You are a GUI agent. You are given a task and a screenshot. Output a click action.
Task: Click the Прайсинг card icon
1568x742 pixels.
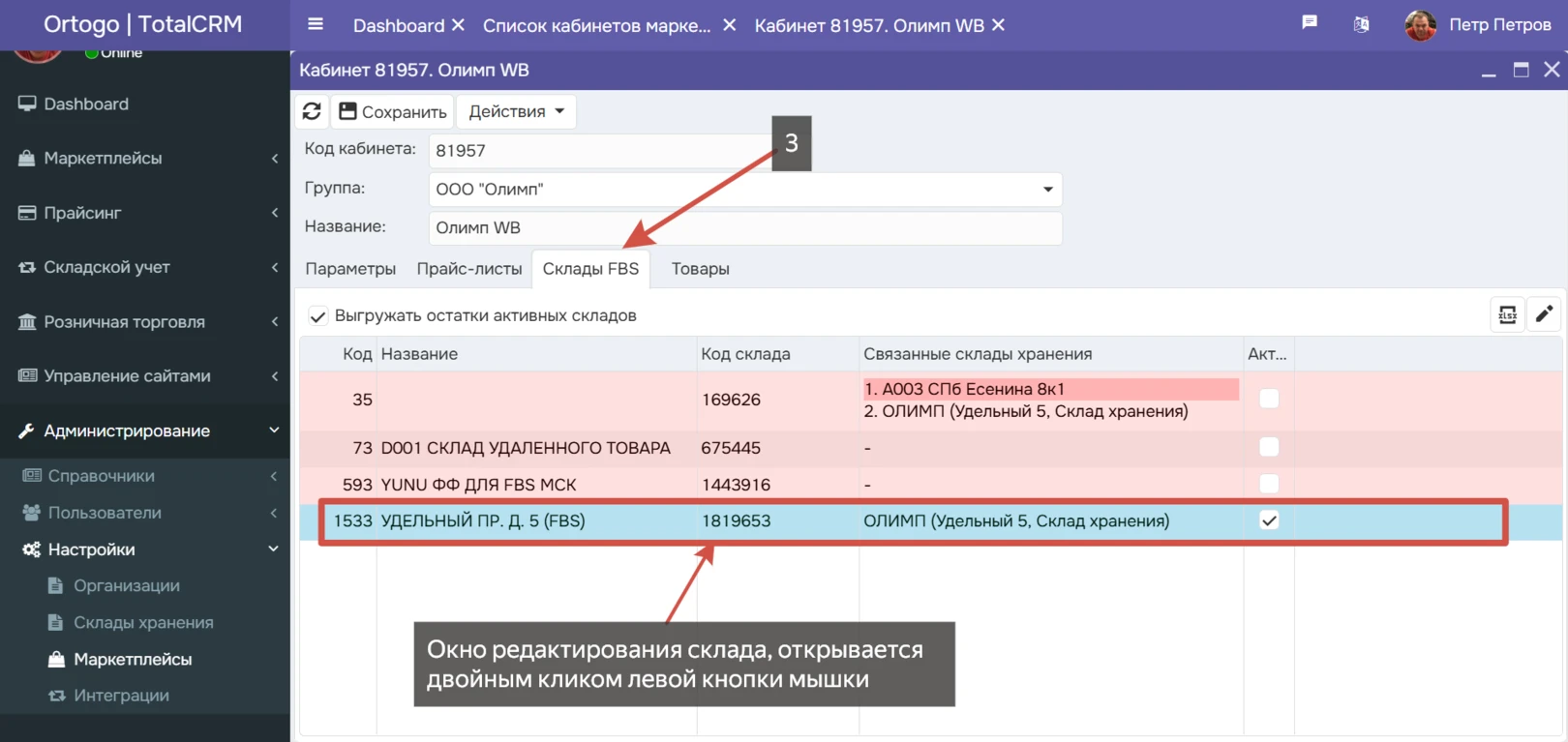(x=27, y=213)
